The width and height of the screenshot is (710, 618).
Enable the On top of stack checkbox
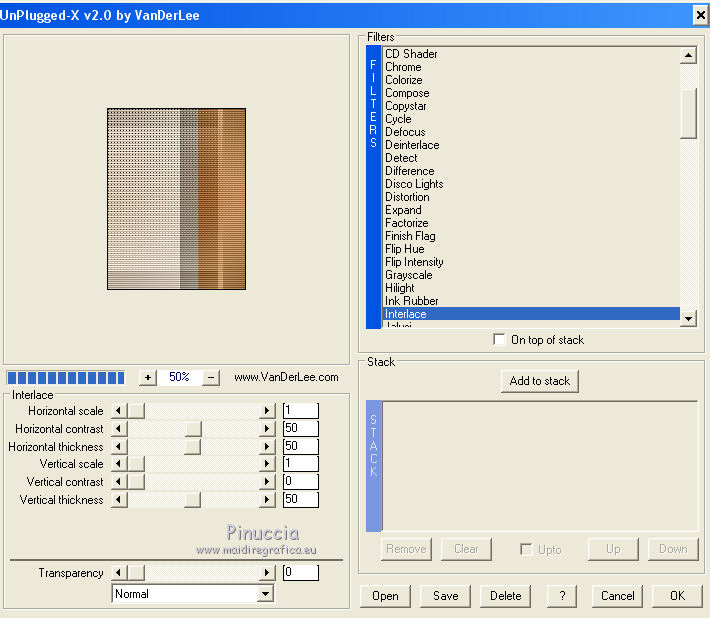pos(500,340)
